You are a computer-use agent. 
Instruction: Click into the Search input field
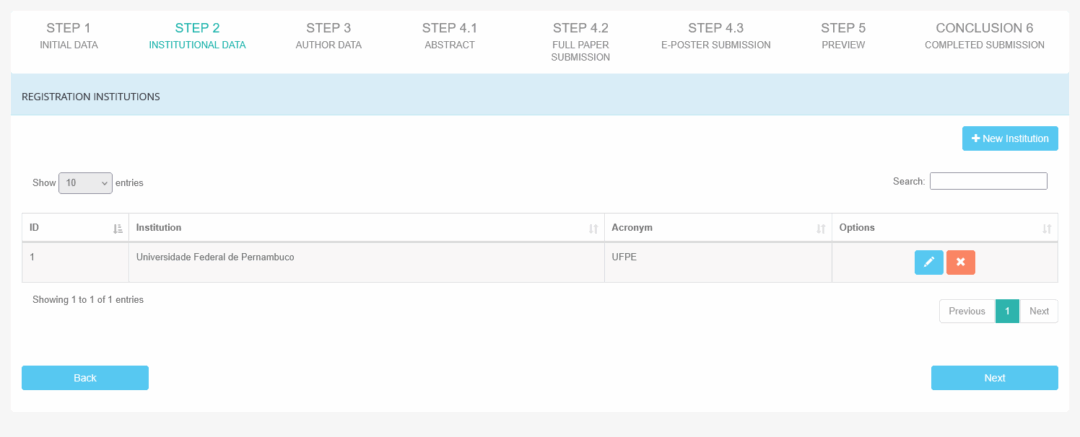click(x=988, y=181)
